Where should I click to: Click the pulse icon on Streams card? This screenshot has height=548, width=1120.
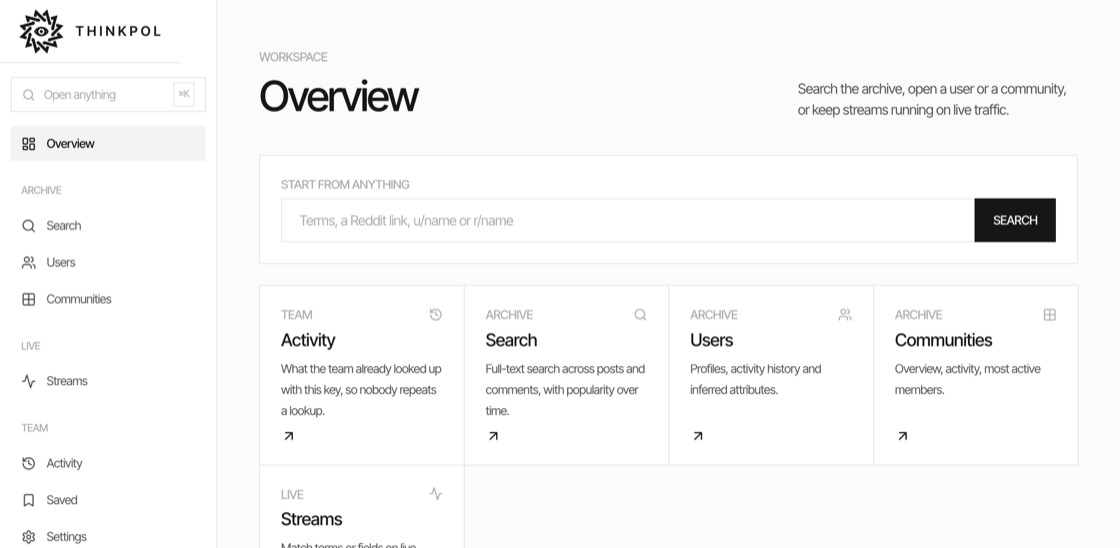point(436,494)
